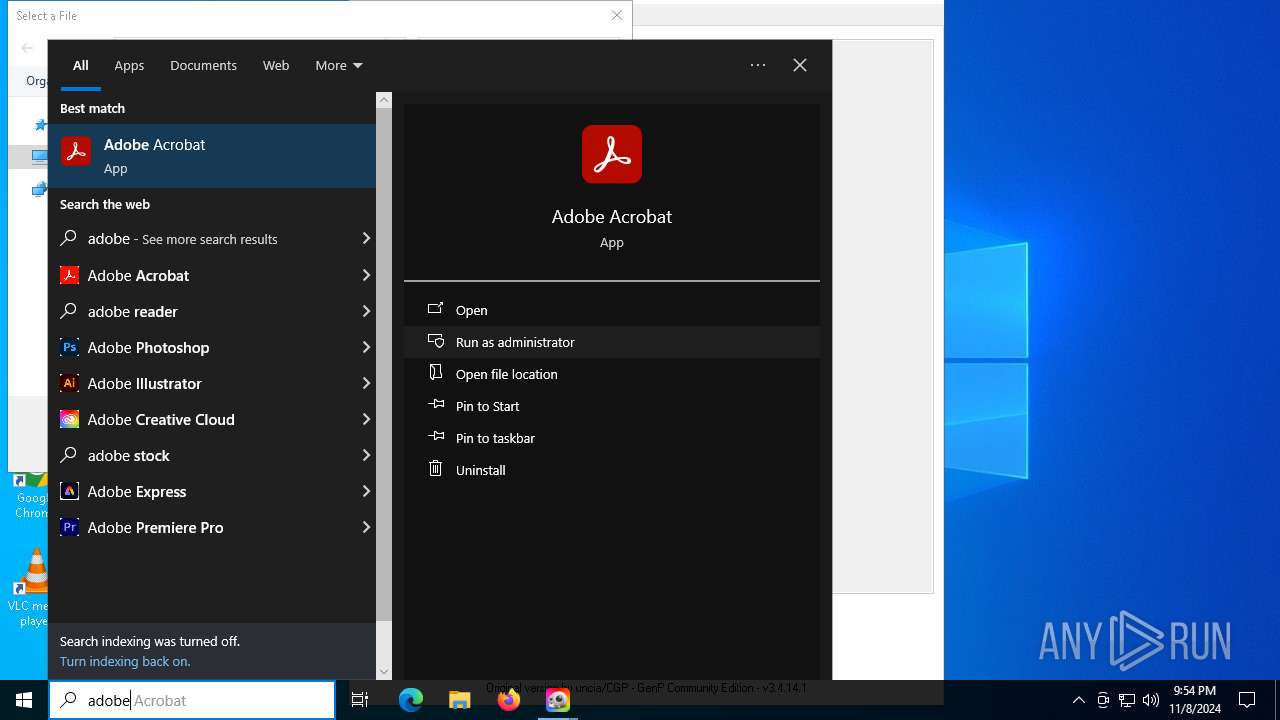Image resolution: width=1280 pixels, height=720 pixels.
Task: Select the Adobe Acrobat web suggestion icon
Action: click(x=69, y=275)
